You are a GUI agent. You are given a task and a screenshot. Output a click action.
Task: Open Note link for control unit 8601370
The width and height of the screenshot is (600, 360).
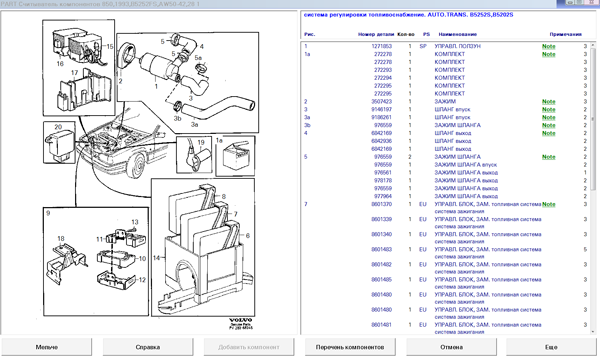pyautogui.click(x=548, y=204)
